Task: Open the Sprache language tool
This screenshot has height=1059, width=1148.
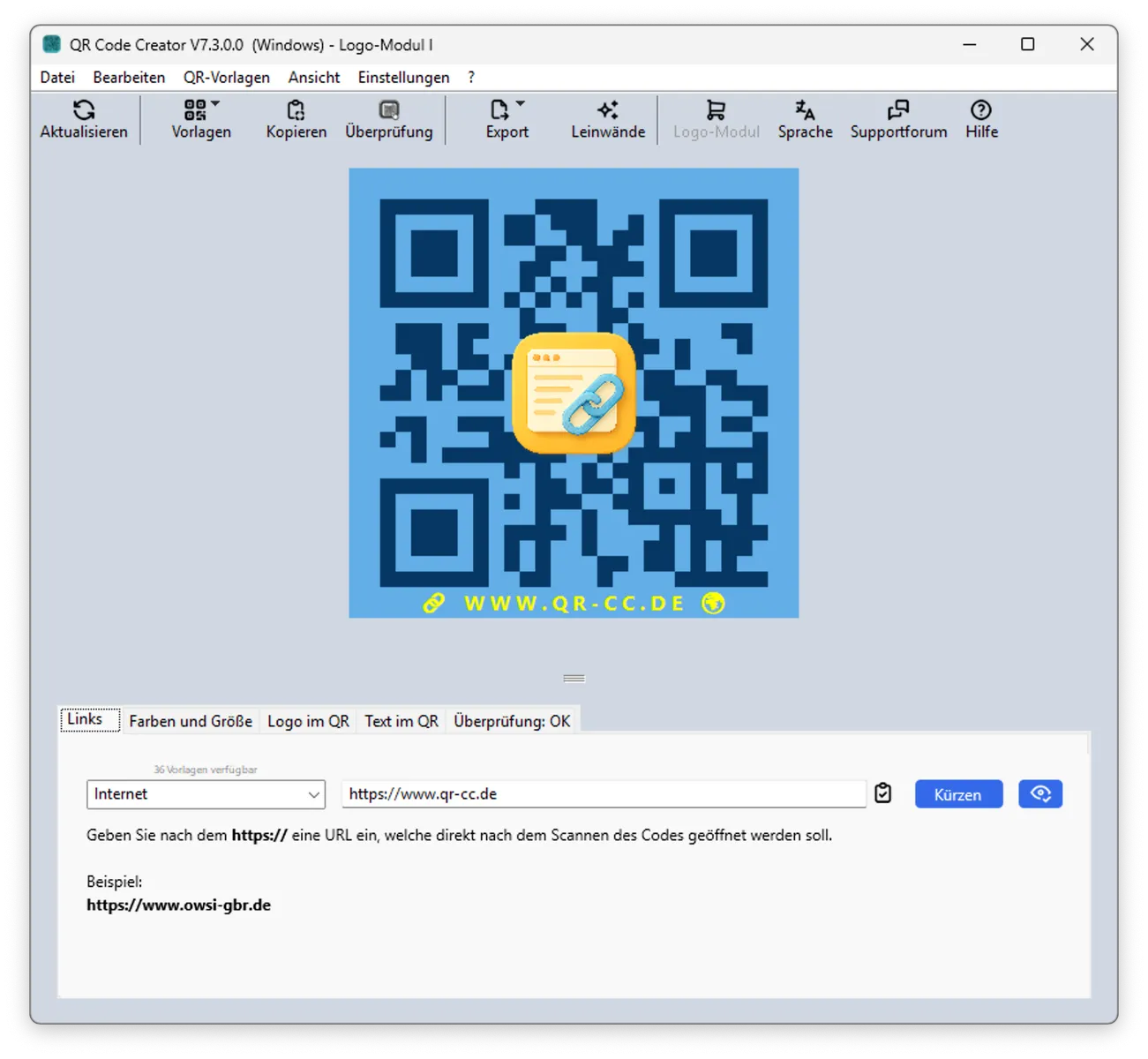Action: coord(805,120)
